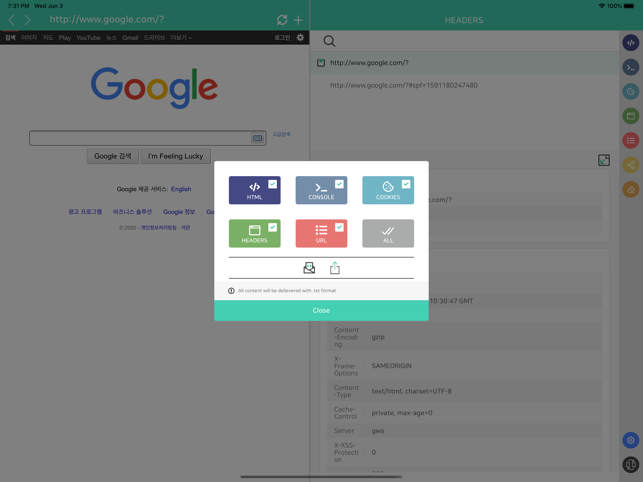Image resolution: width=643 pixels, height=482 pixels.
Task: Open HTML source panel in sidebar
Action: [x=631, y=43]
